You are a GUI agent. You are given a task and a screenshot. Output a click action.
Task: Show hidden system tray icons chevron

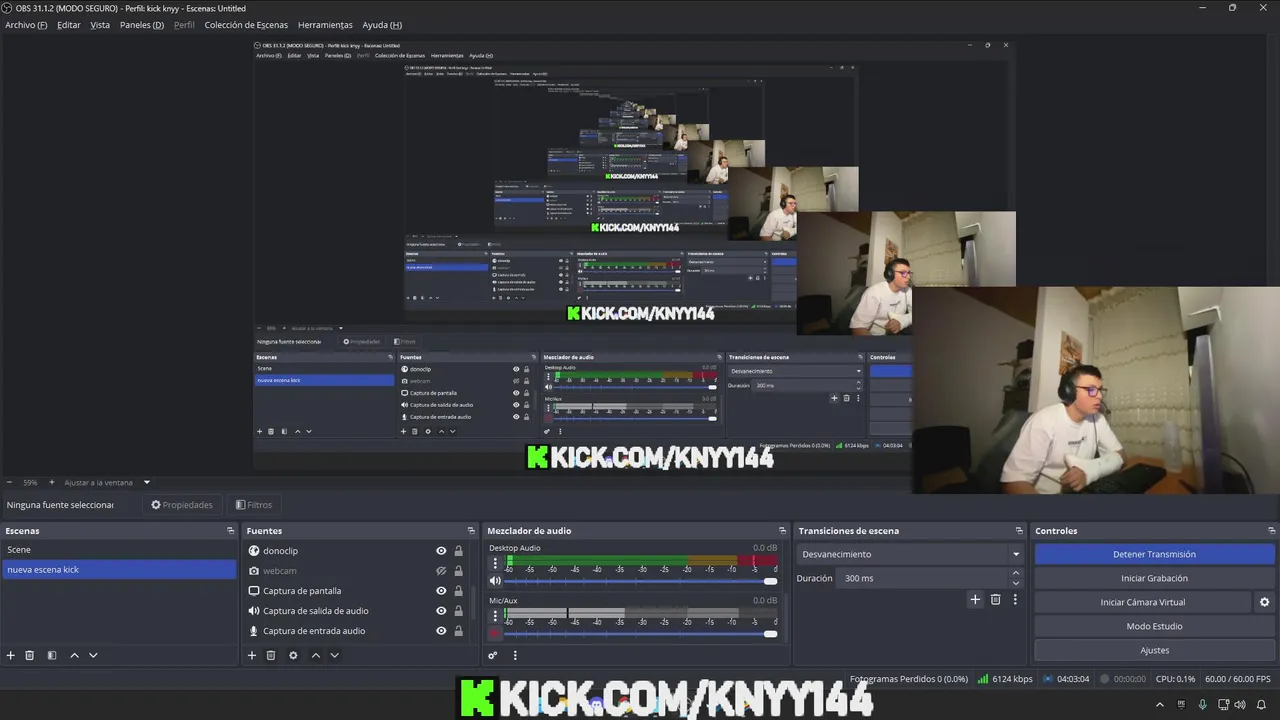tap(1160, 705)
